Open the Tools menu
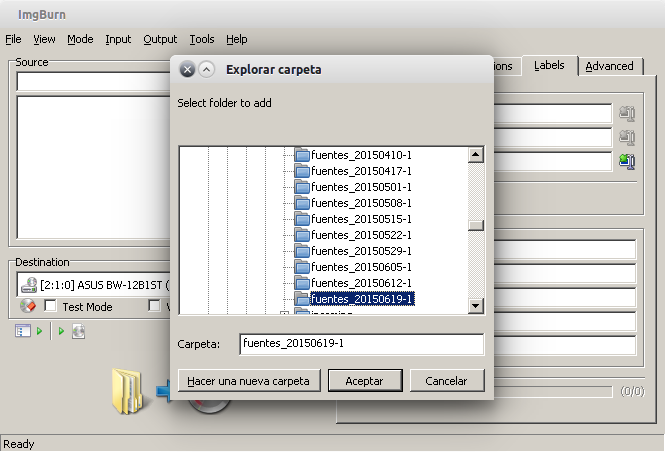Screen dimensions: 665x452 pyautogui.click(x=201, y=39)
